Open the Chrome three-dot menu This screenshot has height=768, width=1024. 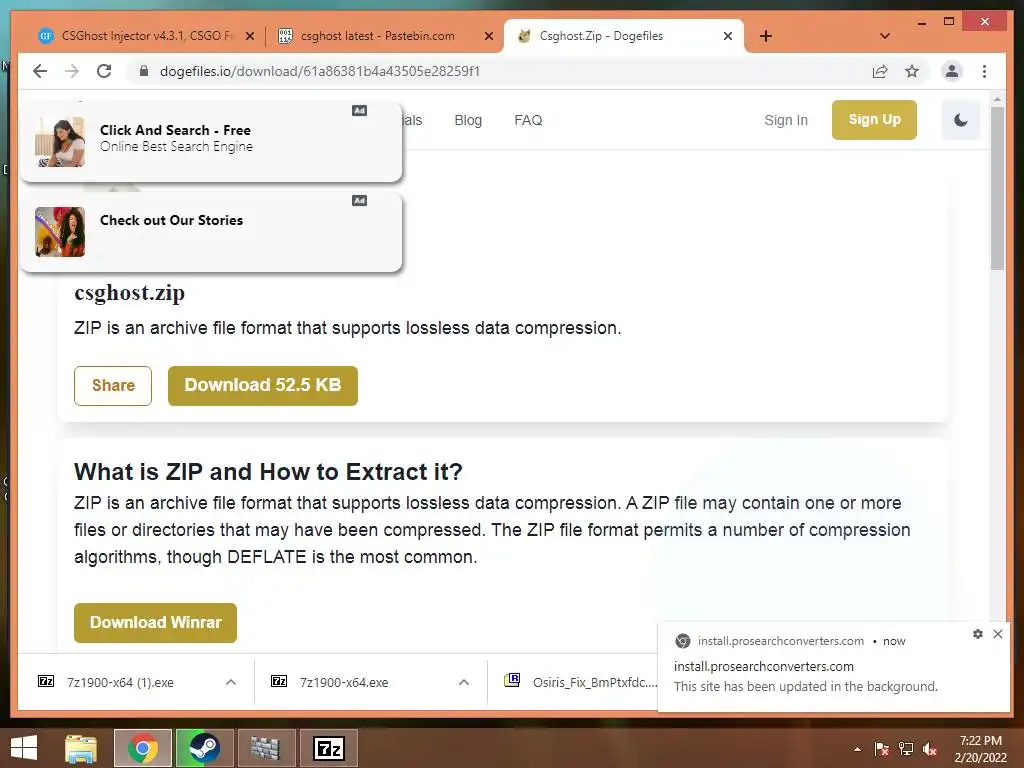(x=984, y=71)
